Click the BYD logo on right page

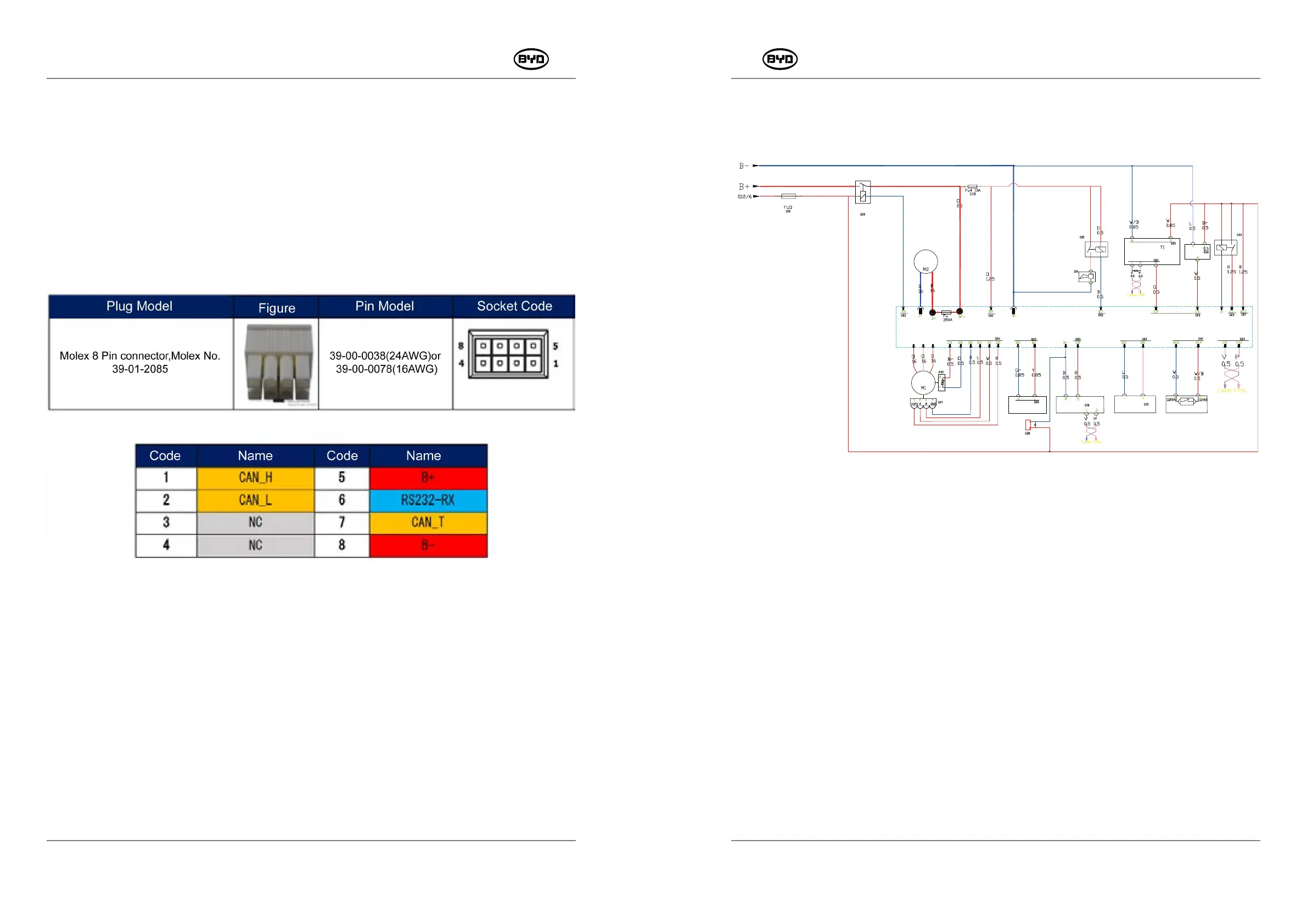click(779, 59)
